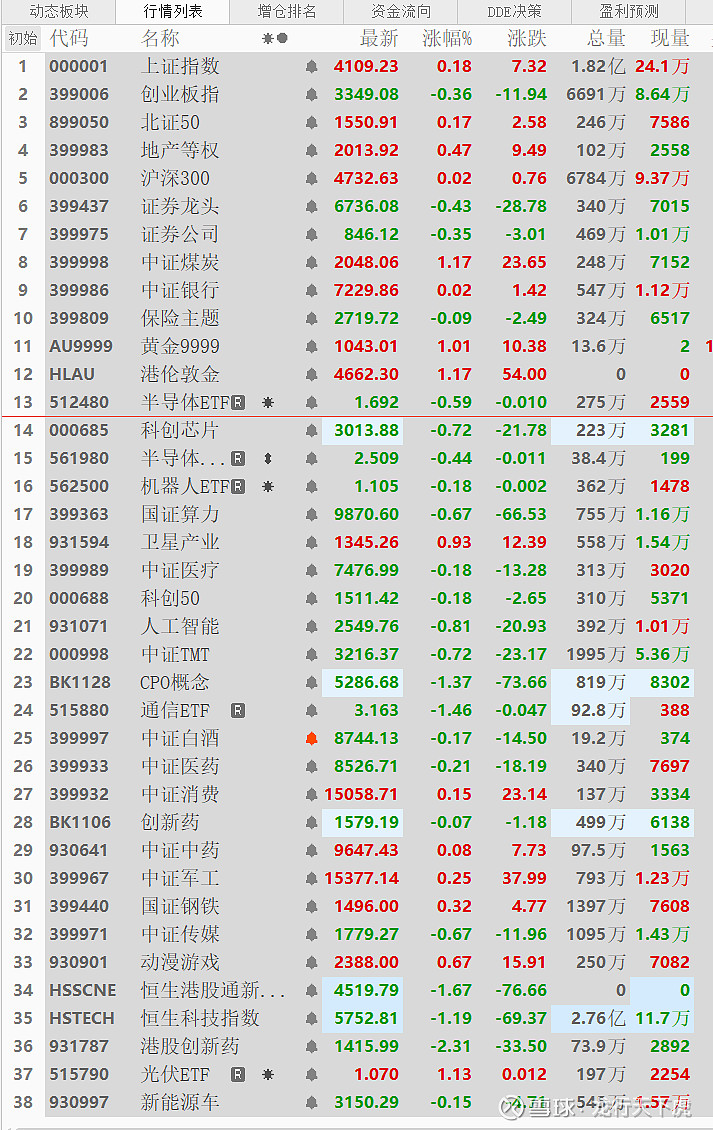713x1130 pixels.
Task: Go to the DDE决策 tab
Action: click(x=514, y=12)
